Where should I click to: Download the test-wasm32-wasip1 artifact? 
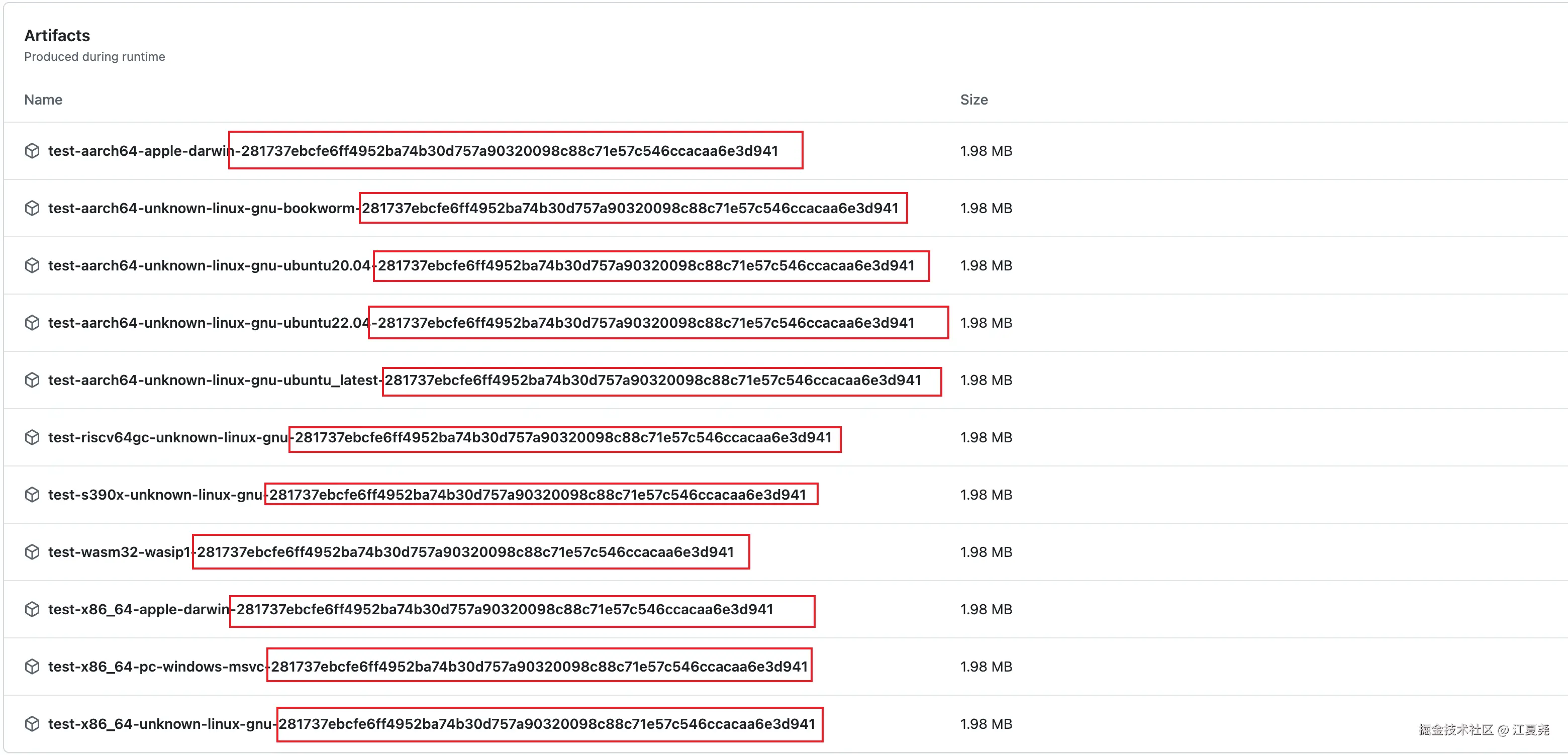pyautogui.click(x=391, y=551)
